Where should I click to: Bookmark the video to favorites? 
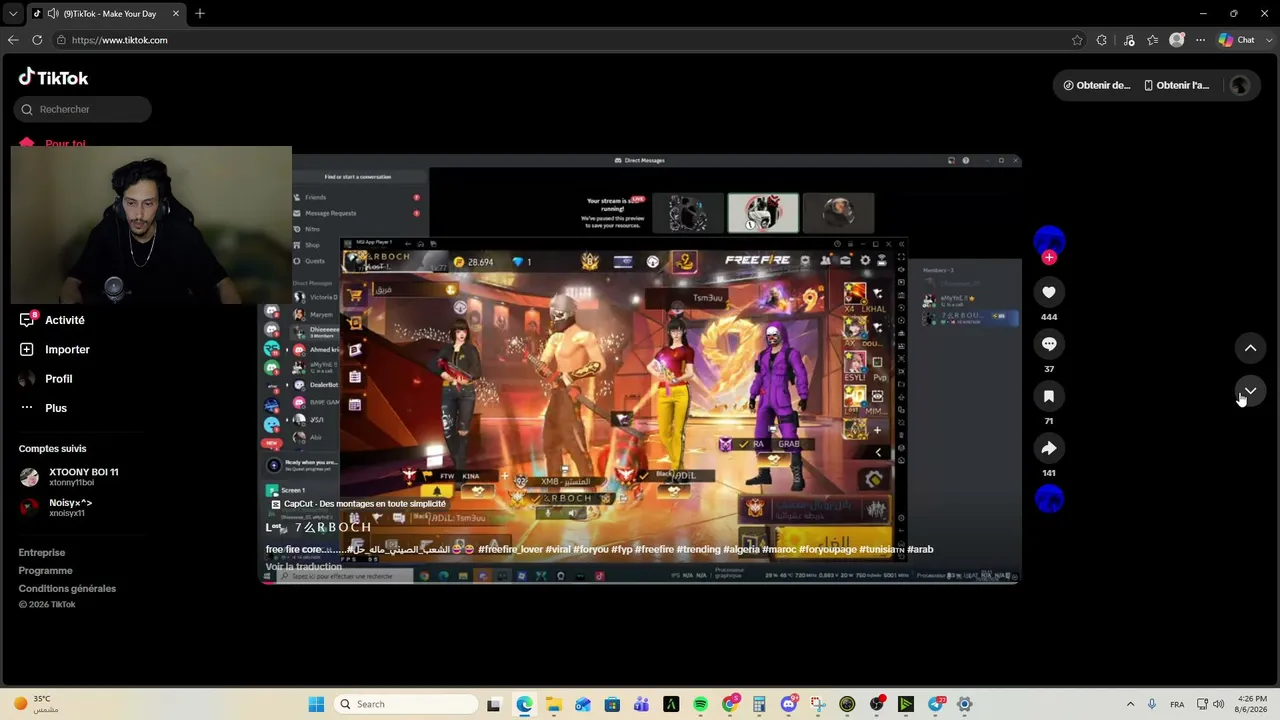tap(1049, 396)
